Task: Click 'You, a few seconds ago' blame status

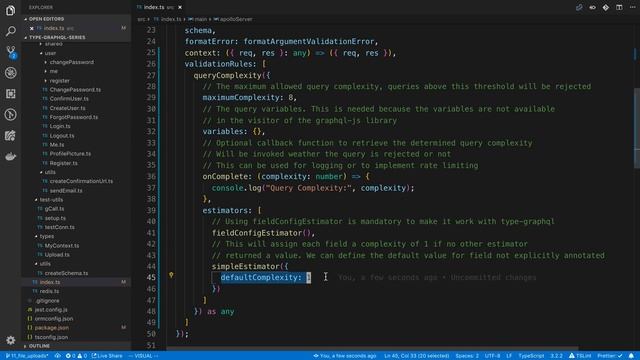Action: click(x=345, y=356)
